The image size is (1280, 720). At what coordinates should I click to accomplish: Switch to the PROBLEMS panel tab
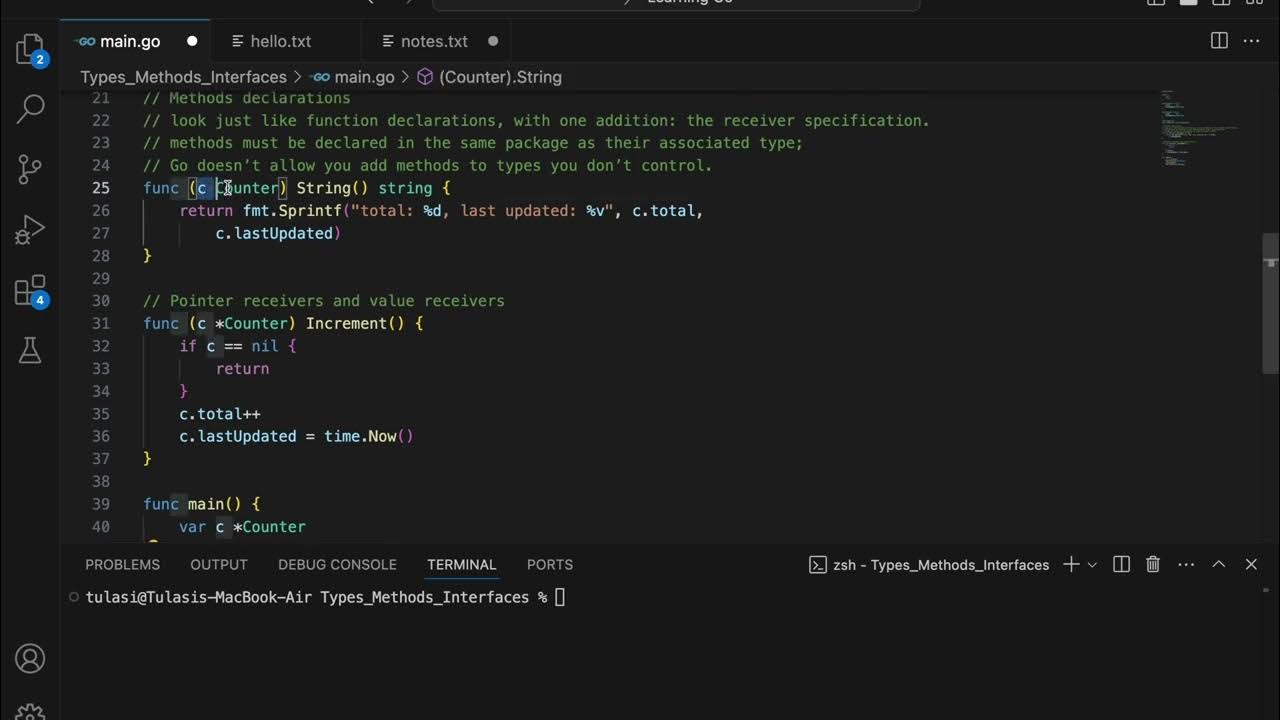pos(122,565)
